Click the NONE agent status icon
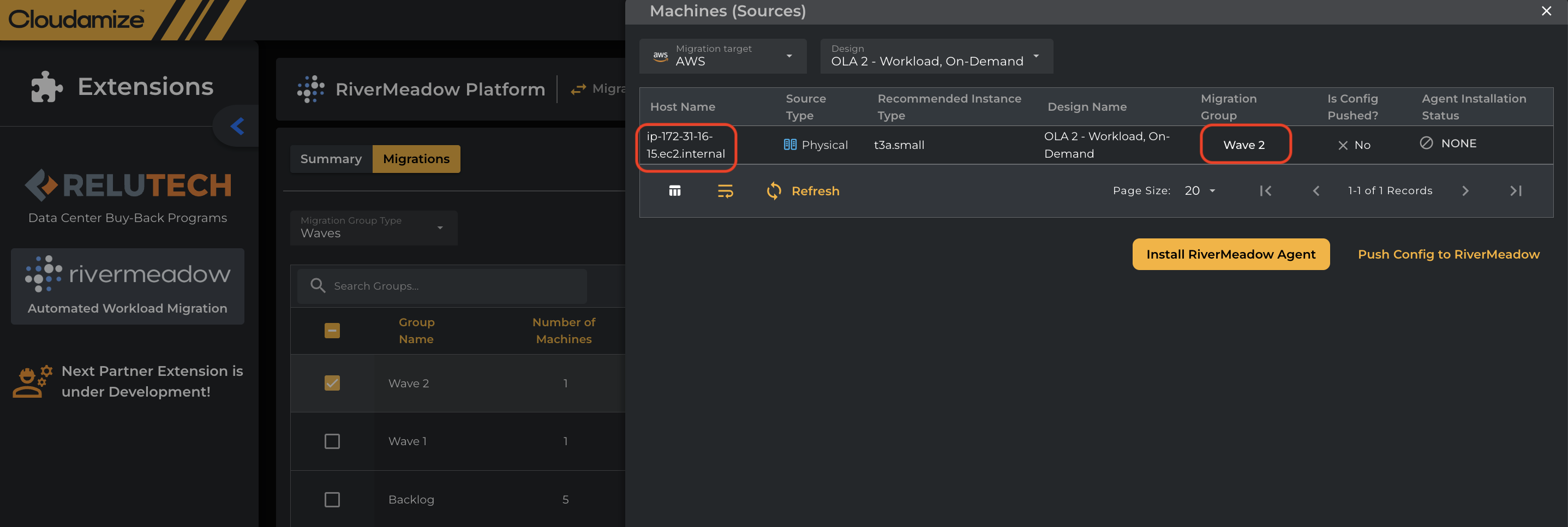 (x=1426, y=143)
